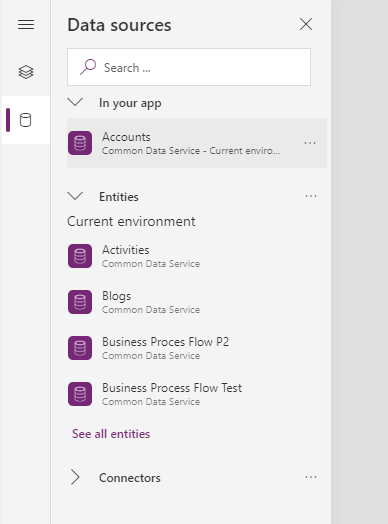The width and height of the screenshot is (388, 524).
Task: Click the Accounts database icon
Action: click(x=80, y=143)
